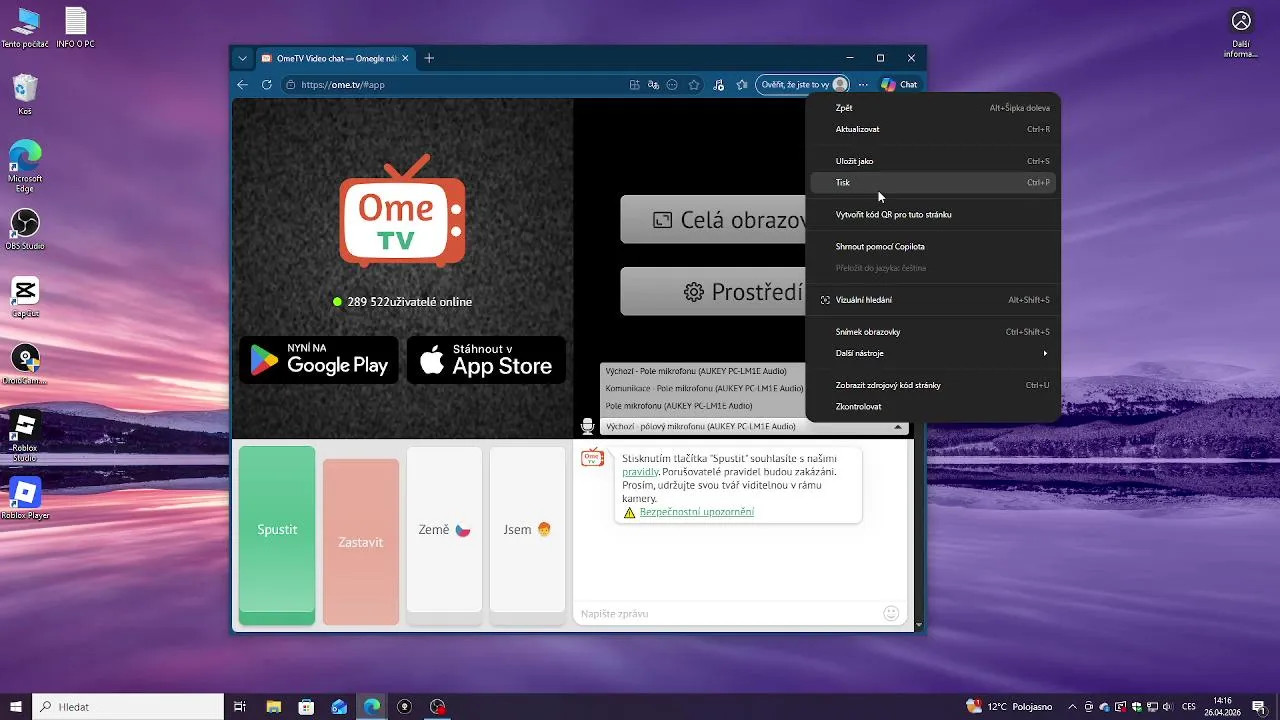Click the Napište zprávu message field
The image size is (1280, 720).
coord(727,614)
